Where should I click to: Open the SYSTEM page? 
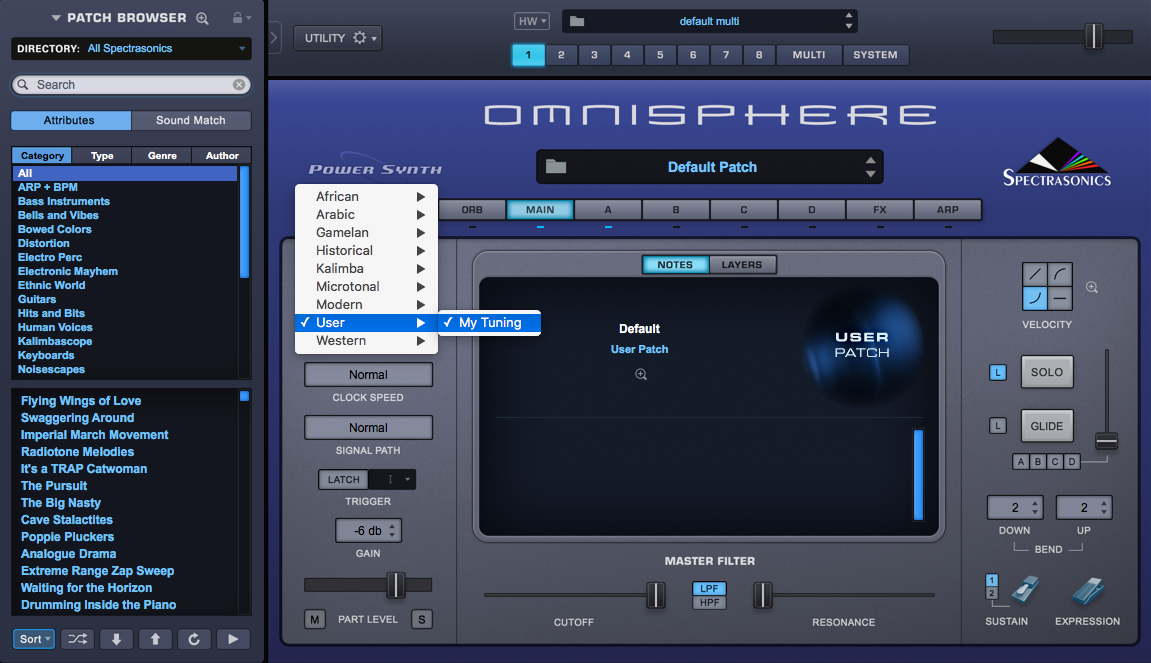(x=875, y=54)
